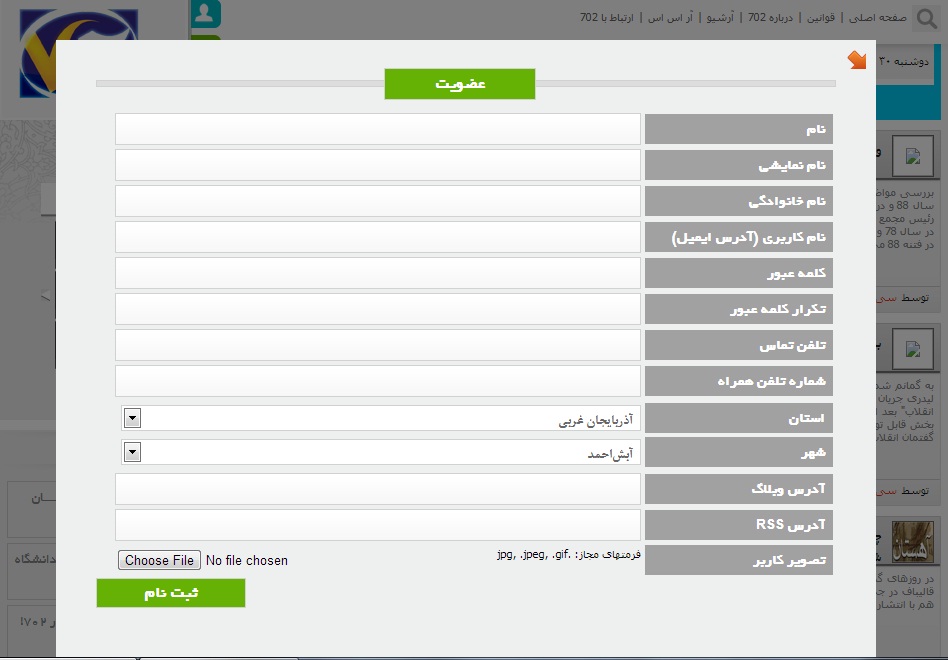Click the تصویر کاربر label
This screenshot has height=660, width=948.
tap(739, 560)
